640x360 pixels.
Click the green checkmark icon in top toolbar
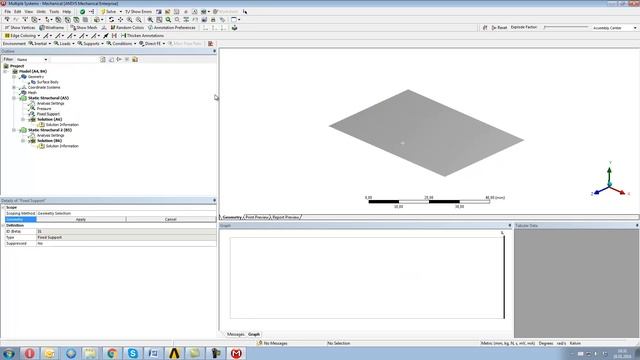click(82, 12)
